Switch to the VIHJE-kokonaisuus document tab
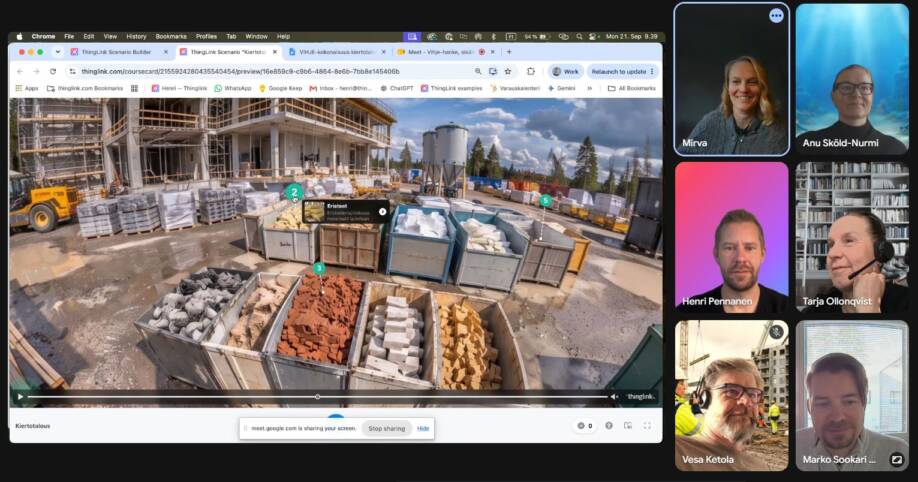The image size is (918, 482). point(337,52)
